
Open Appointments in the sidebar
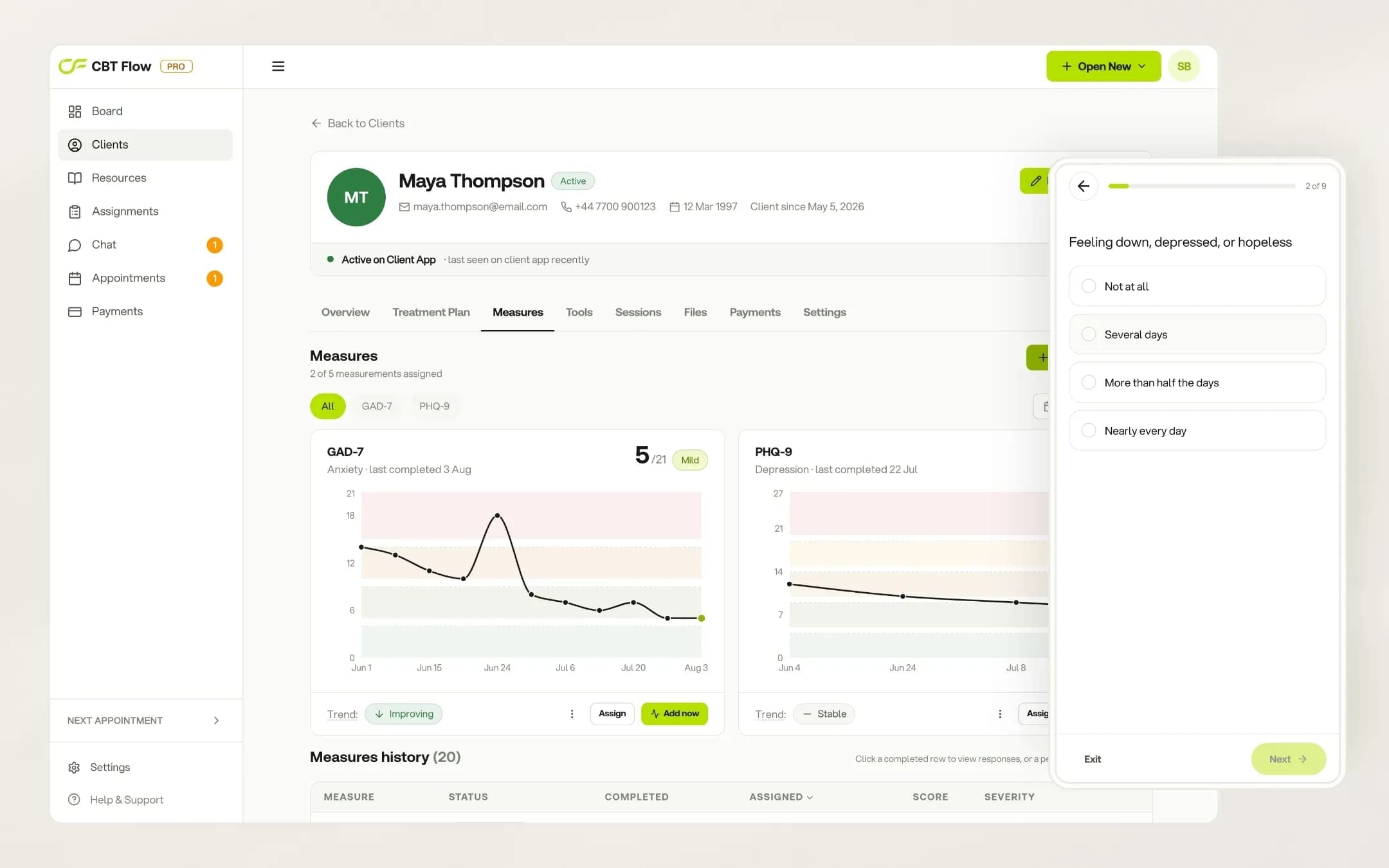145,278
